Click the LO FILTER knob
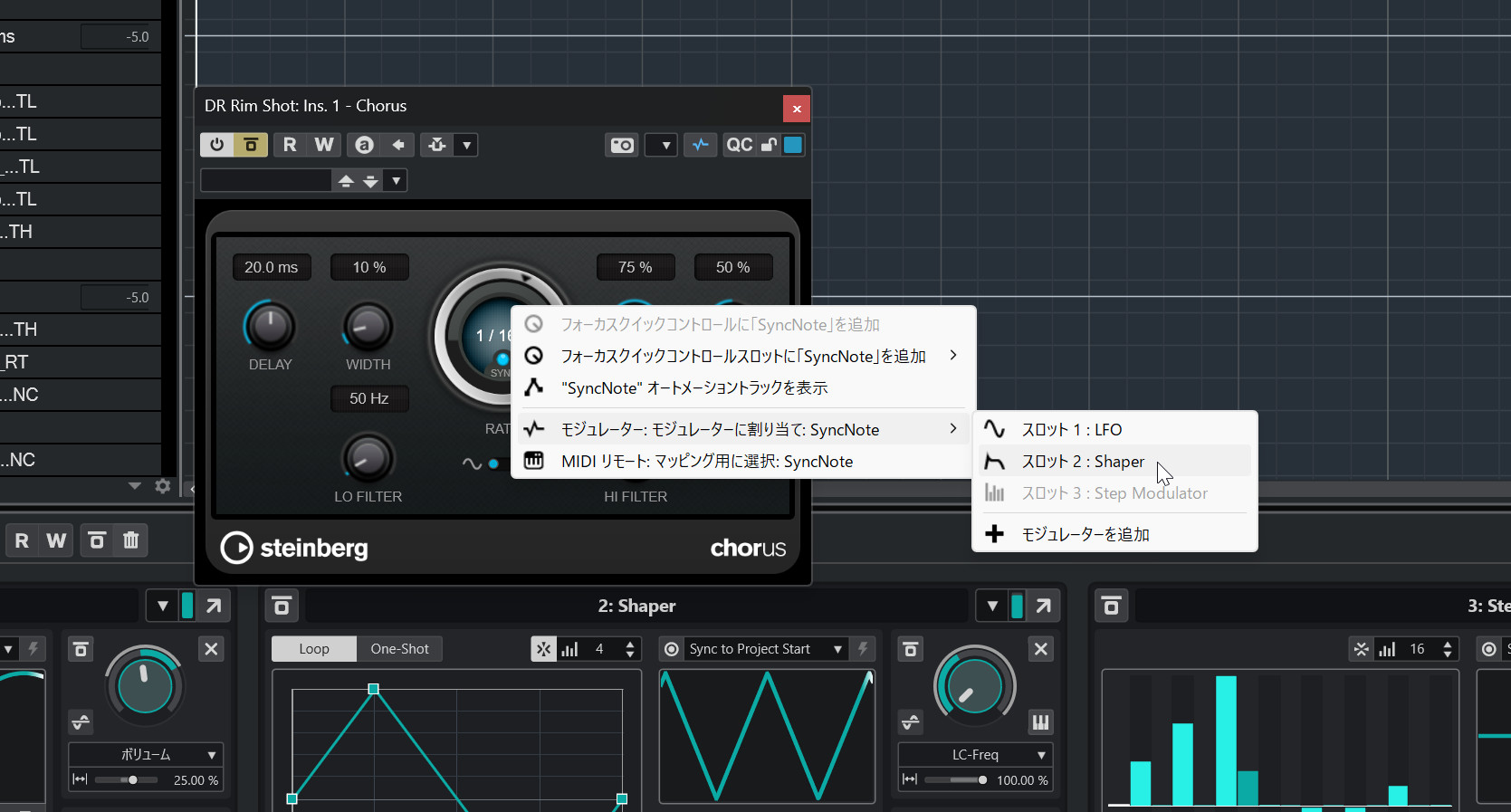1511x812 pixels. 368,458
